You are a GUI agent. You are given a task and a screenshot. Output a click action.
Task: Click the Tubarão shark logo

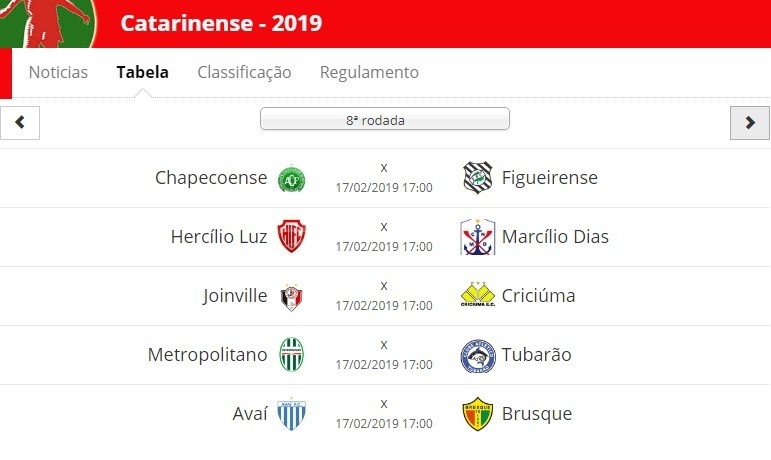[x=478, y=356]
